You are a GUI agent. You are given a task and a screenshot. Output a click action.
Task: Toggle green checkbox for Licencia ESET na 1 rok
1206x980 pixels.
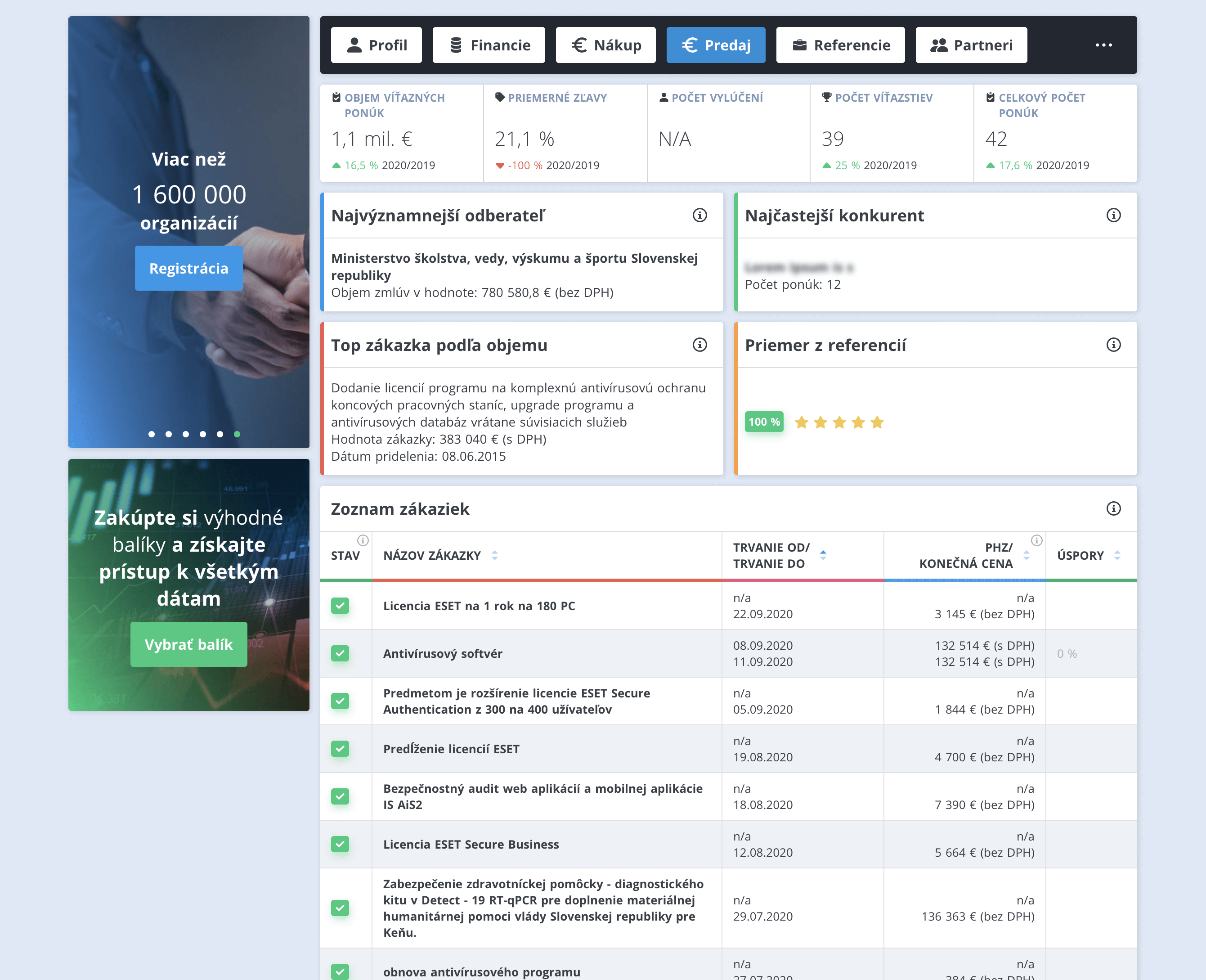point(340,606)
